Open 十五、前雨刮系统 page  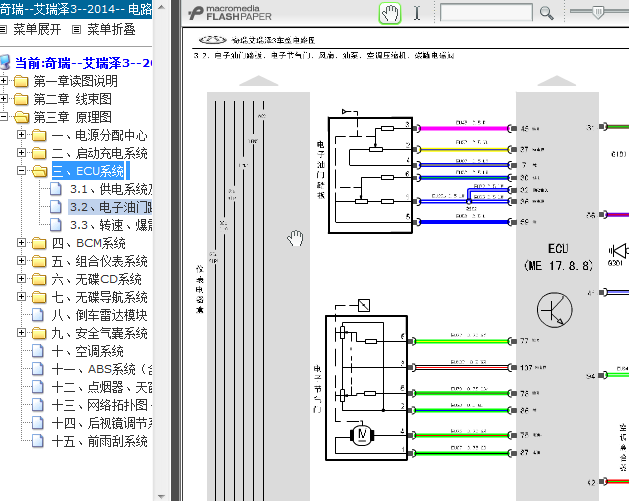click(99, 441)
